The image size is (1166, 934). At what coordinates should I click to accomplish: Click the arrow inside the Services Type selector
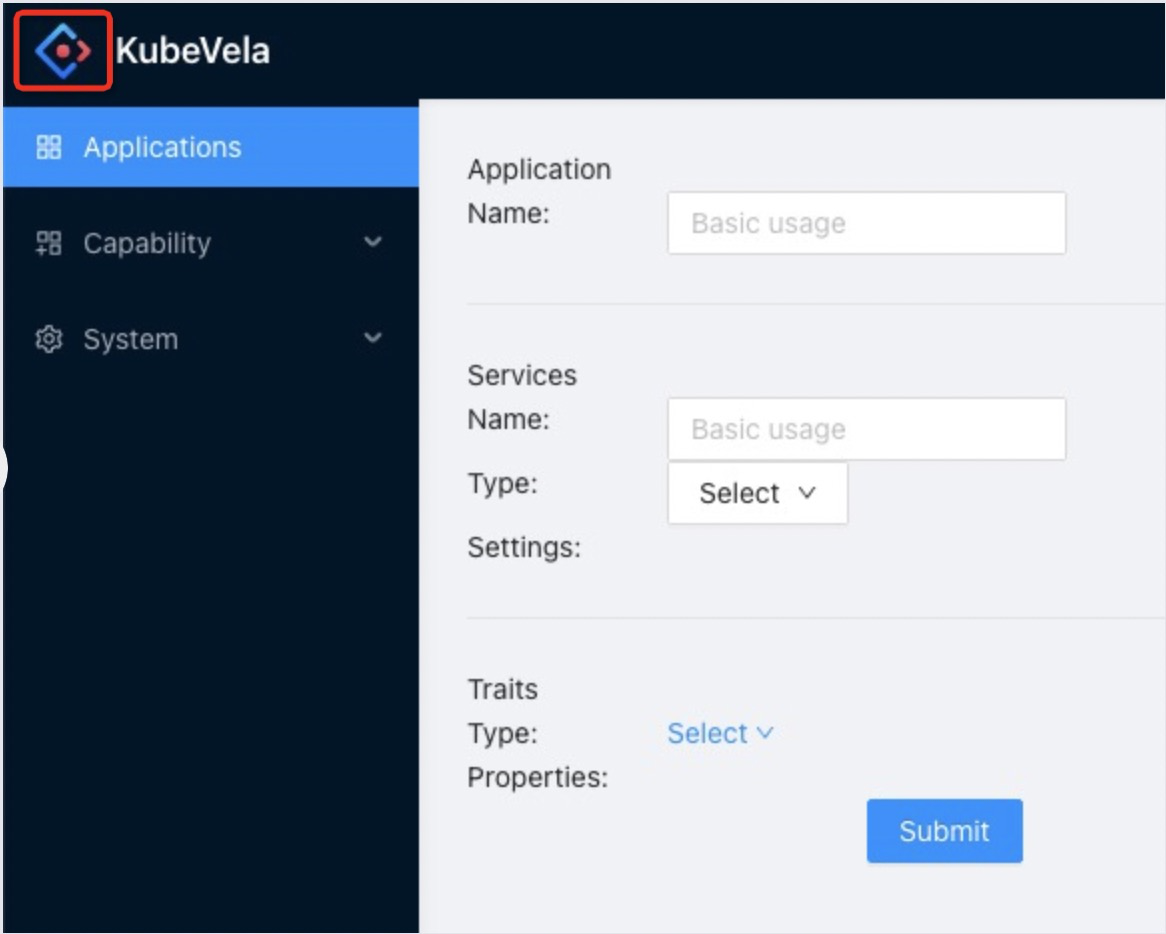coord(804,493)
